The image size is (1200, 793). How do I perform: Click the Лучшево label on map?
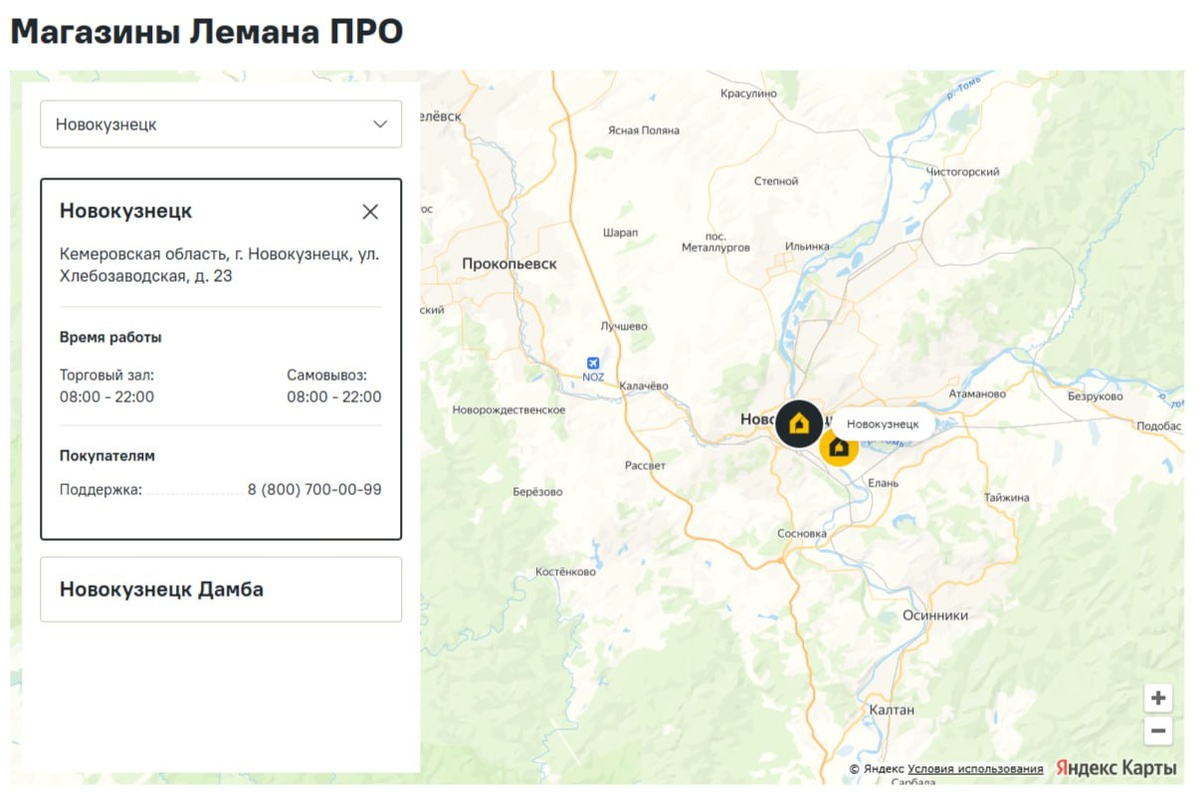click(624, 326)
